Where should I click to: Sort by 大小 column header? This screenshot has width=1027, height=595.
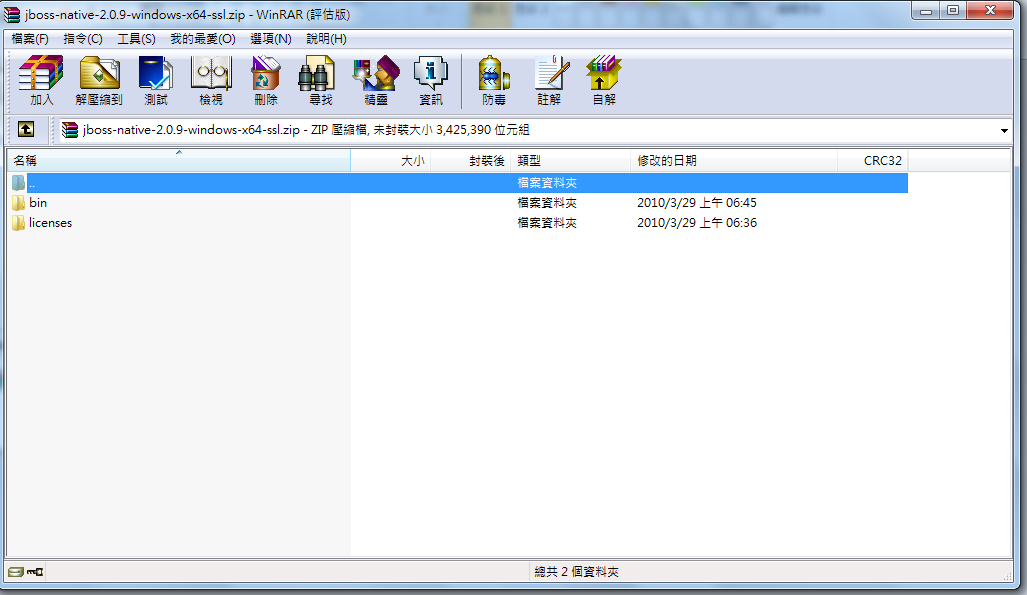click(x=390, y=161)
